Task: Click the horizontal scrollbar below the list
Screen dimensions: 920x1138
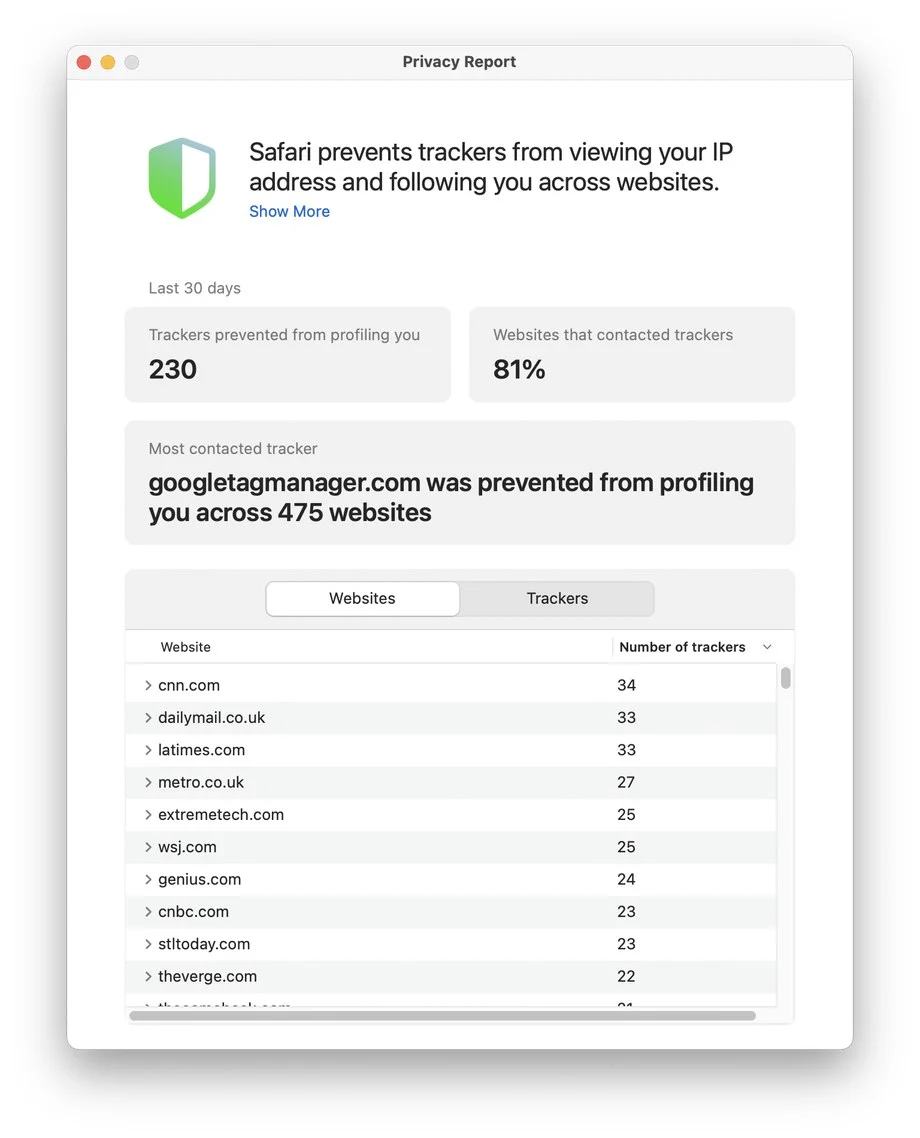Action: (x=442, y=1016)
